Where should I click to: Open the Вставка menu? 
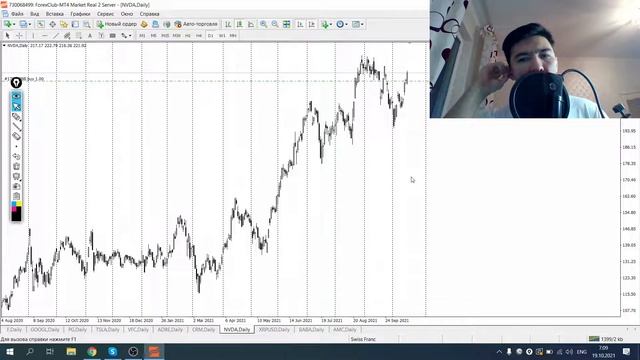(54, 14)
